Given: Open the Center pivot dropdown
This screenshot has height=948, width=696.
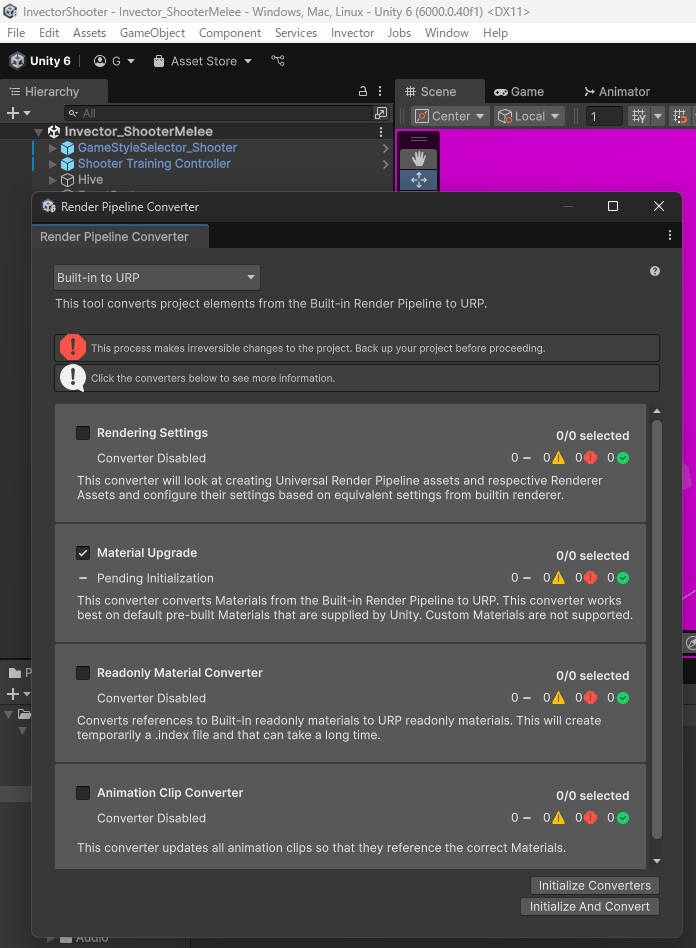Looking at the screenshot, I should coord(449,116).
